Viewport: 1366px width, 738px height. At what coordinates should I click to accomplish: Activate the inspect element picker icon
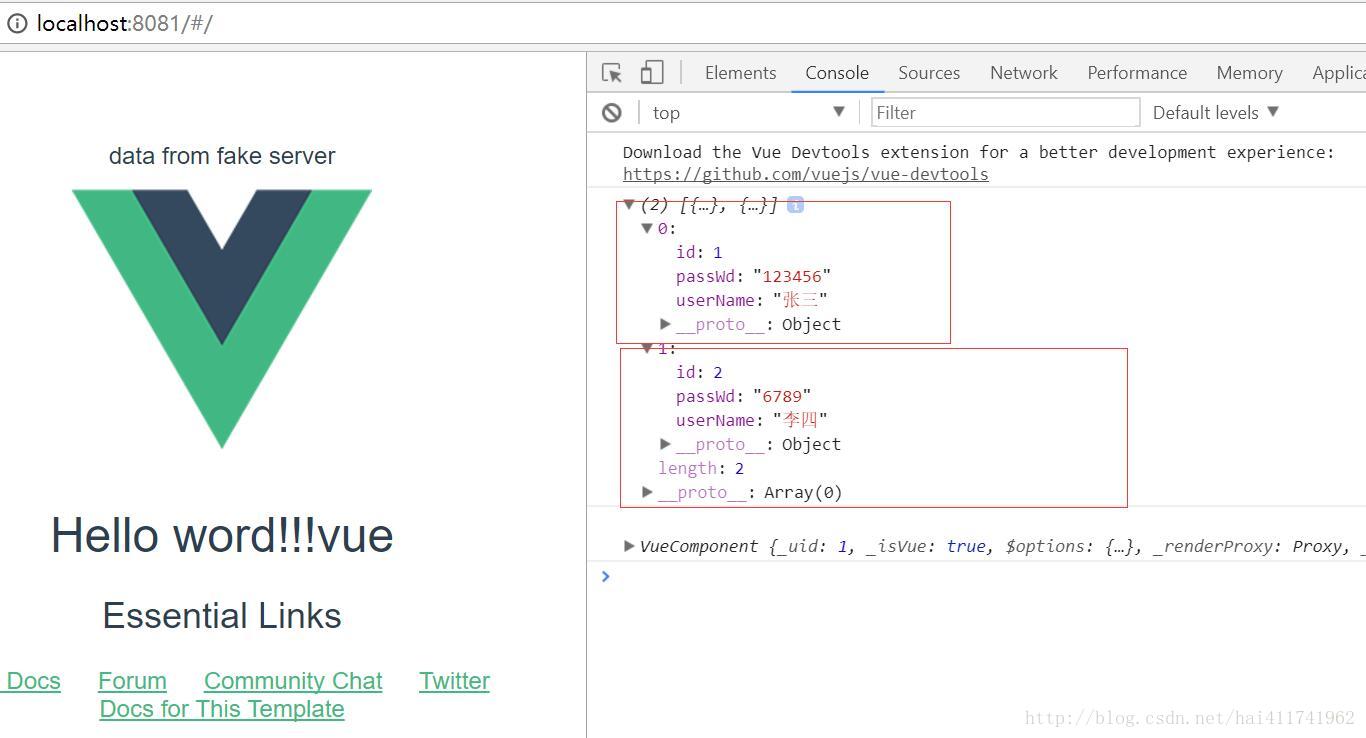(612, 73)
